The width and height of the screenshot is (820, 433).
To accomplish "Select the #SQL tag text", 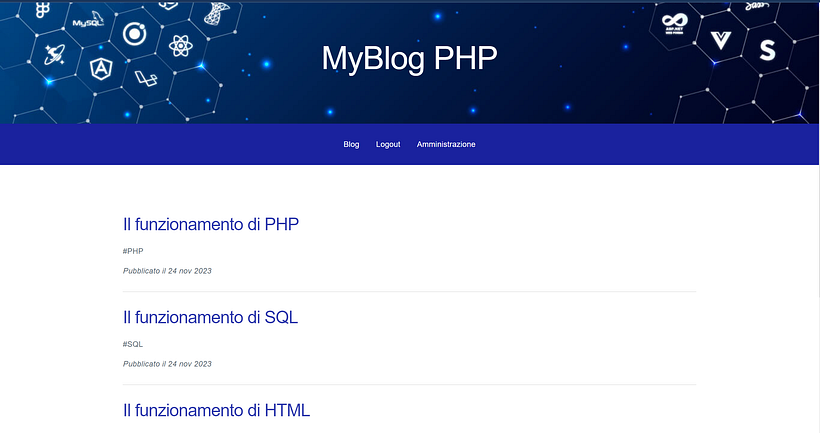I will [x=133, y=344].
